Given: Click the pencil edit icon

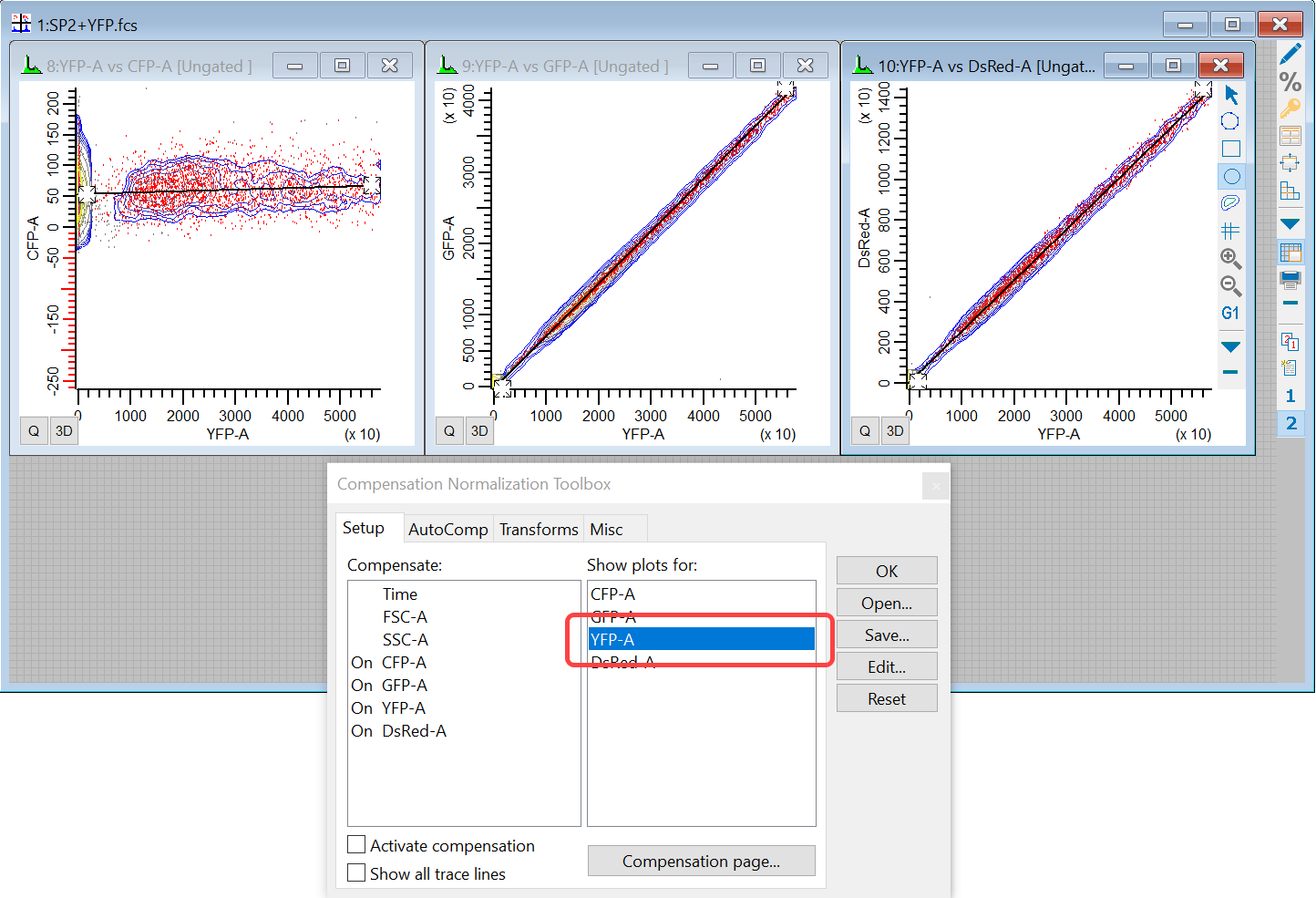Looking at the screenshot, I should (1290, 54).
